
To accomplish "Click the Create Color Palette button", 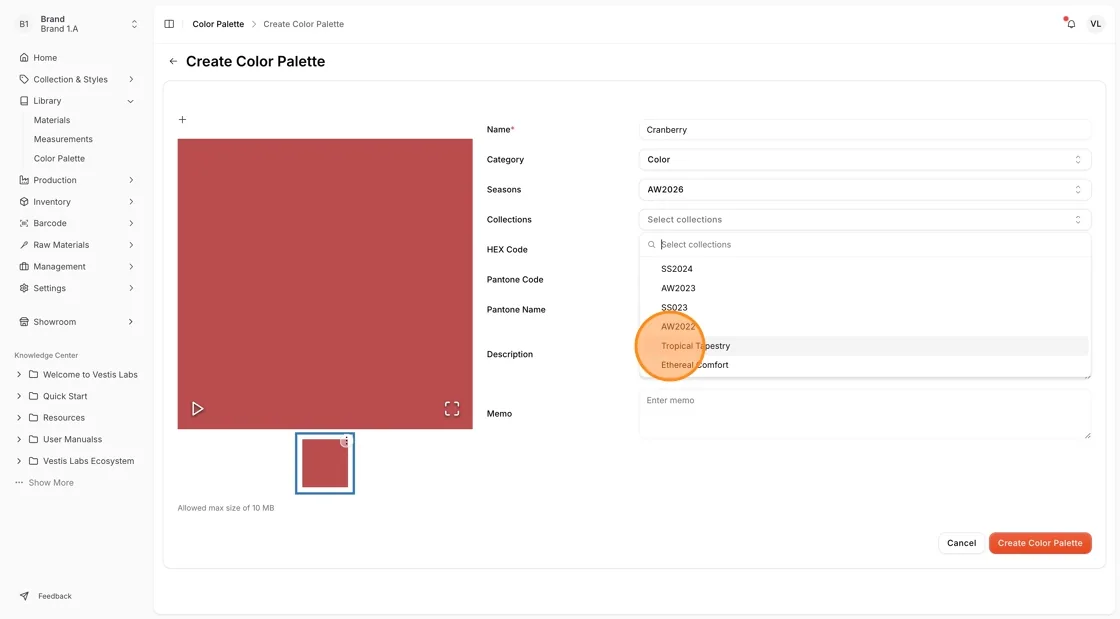I will coord(1039,543).
